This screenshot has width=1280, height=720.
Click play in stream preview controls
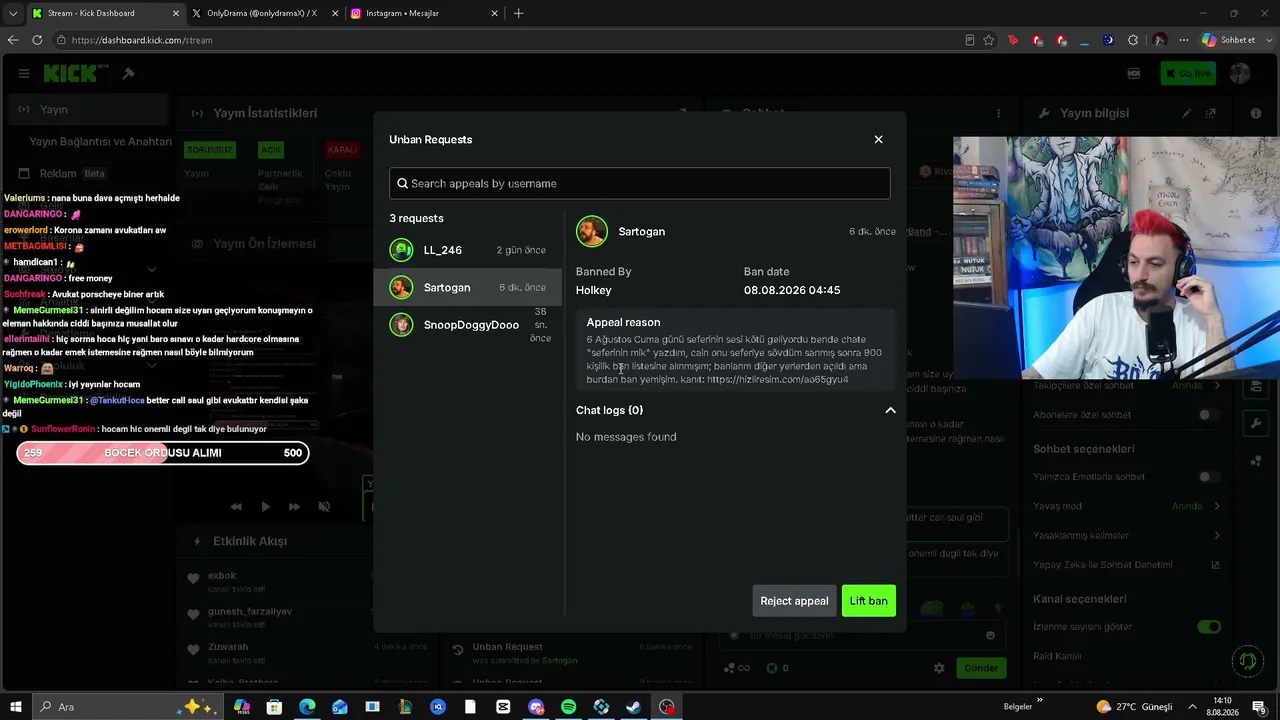tap(265, 507)
